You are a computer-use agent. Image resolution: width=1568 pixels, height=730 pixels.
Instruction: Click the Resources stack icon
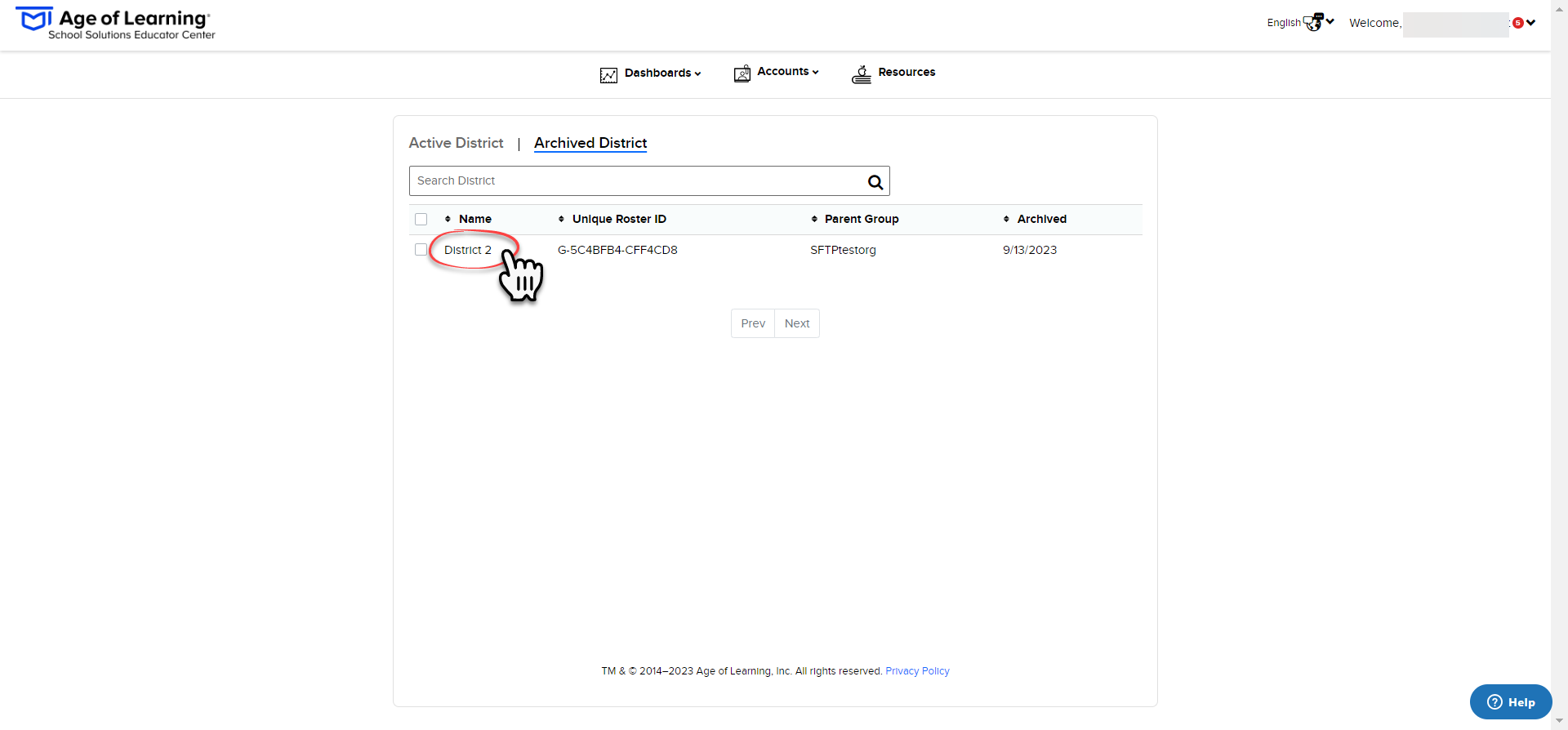[x=862, y=74]
